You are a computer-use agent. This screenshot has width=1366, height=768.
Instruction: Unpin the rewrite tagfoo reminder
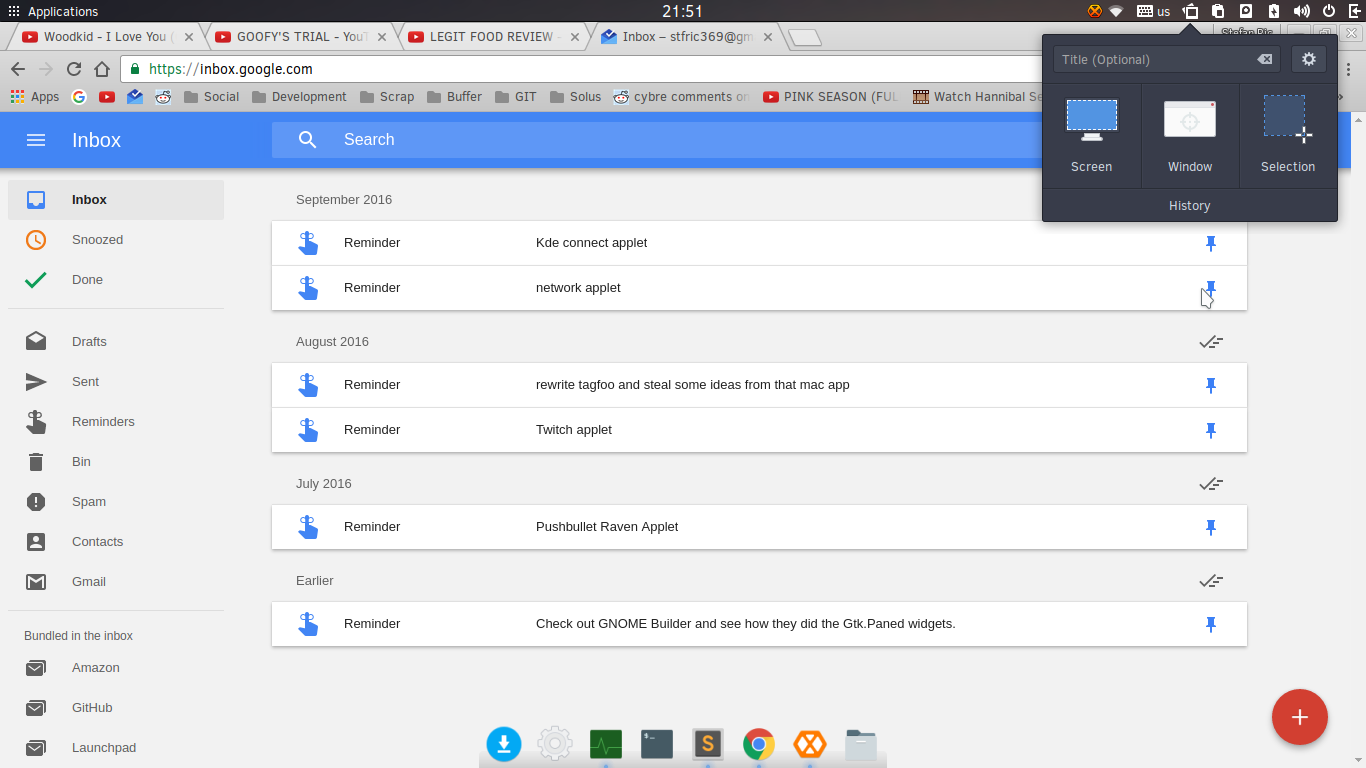pos(1211,385)
